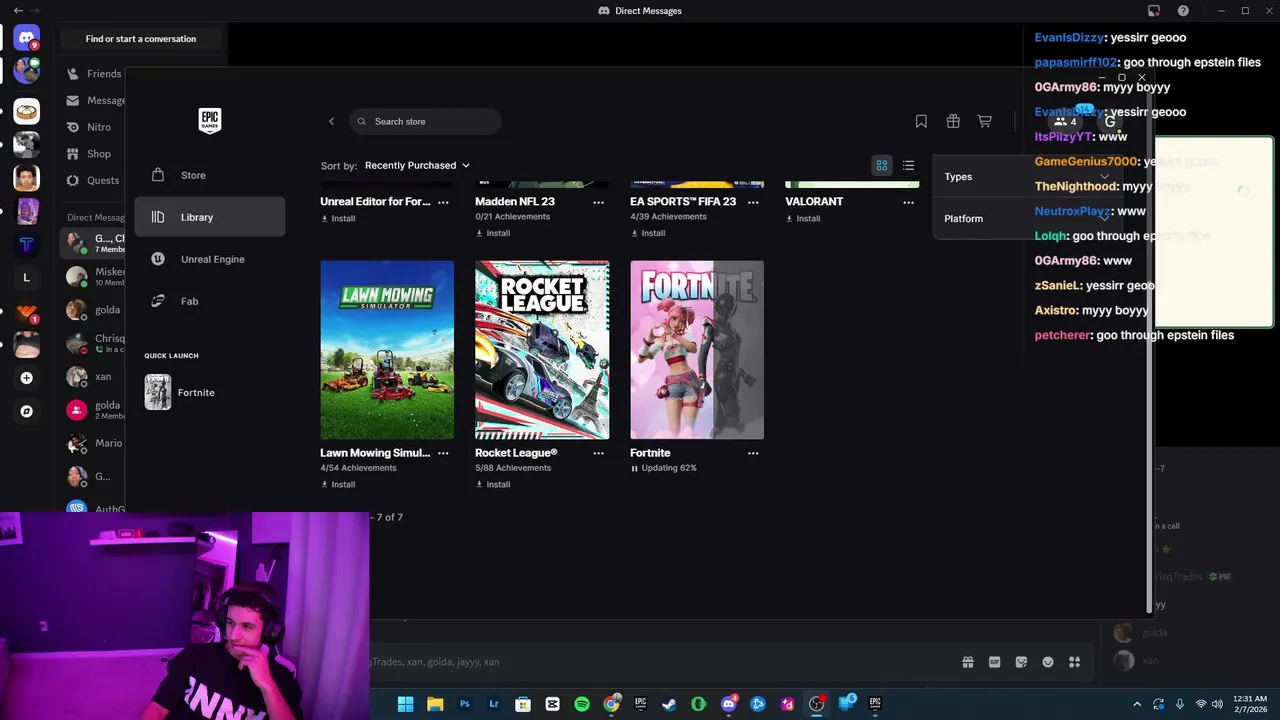Viewport: 1280px width, 720px height.
Task: Click the Search store input field
Action: point(426,122)
